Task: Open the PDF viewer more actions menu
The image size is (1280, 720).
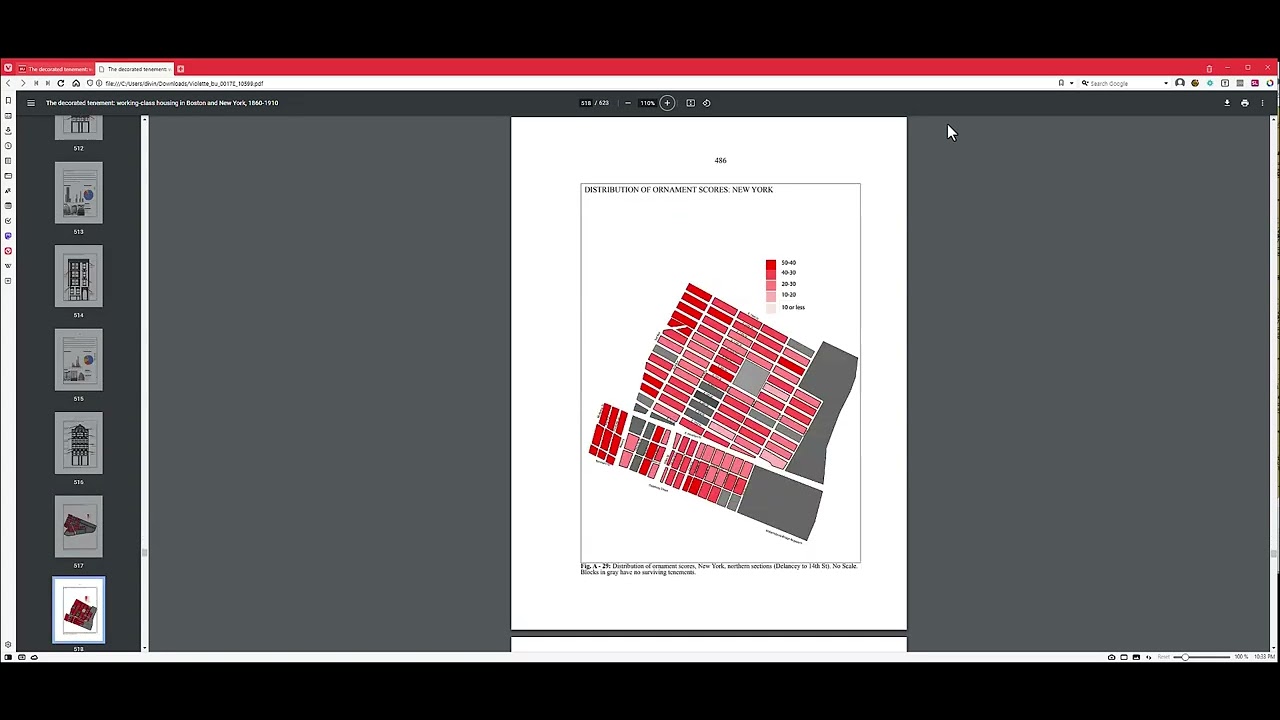Action: 1262,103
